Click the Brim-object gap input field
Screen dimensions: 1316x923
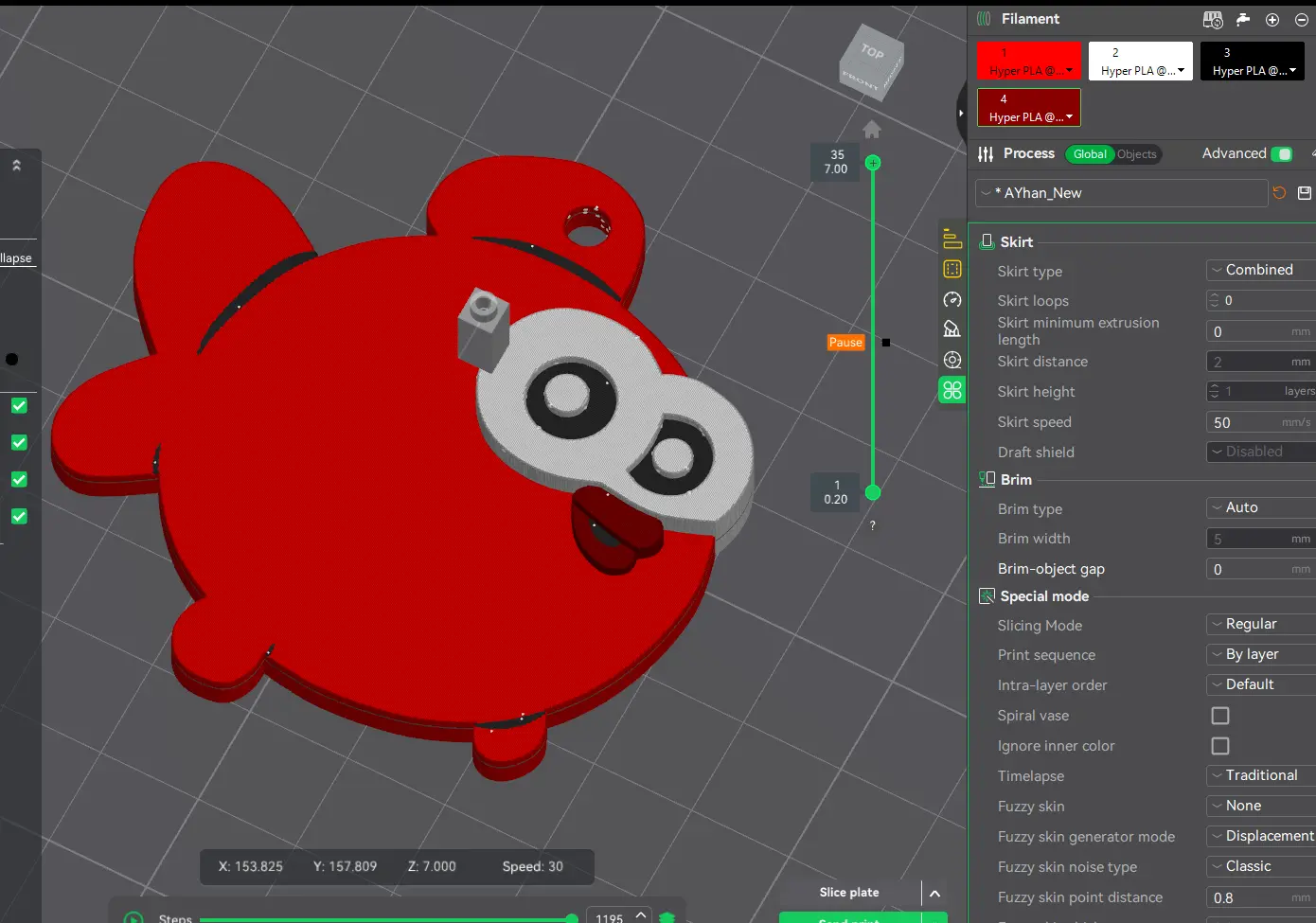[1261, 569]
